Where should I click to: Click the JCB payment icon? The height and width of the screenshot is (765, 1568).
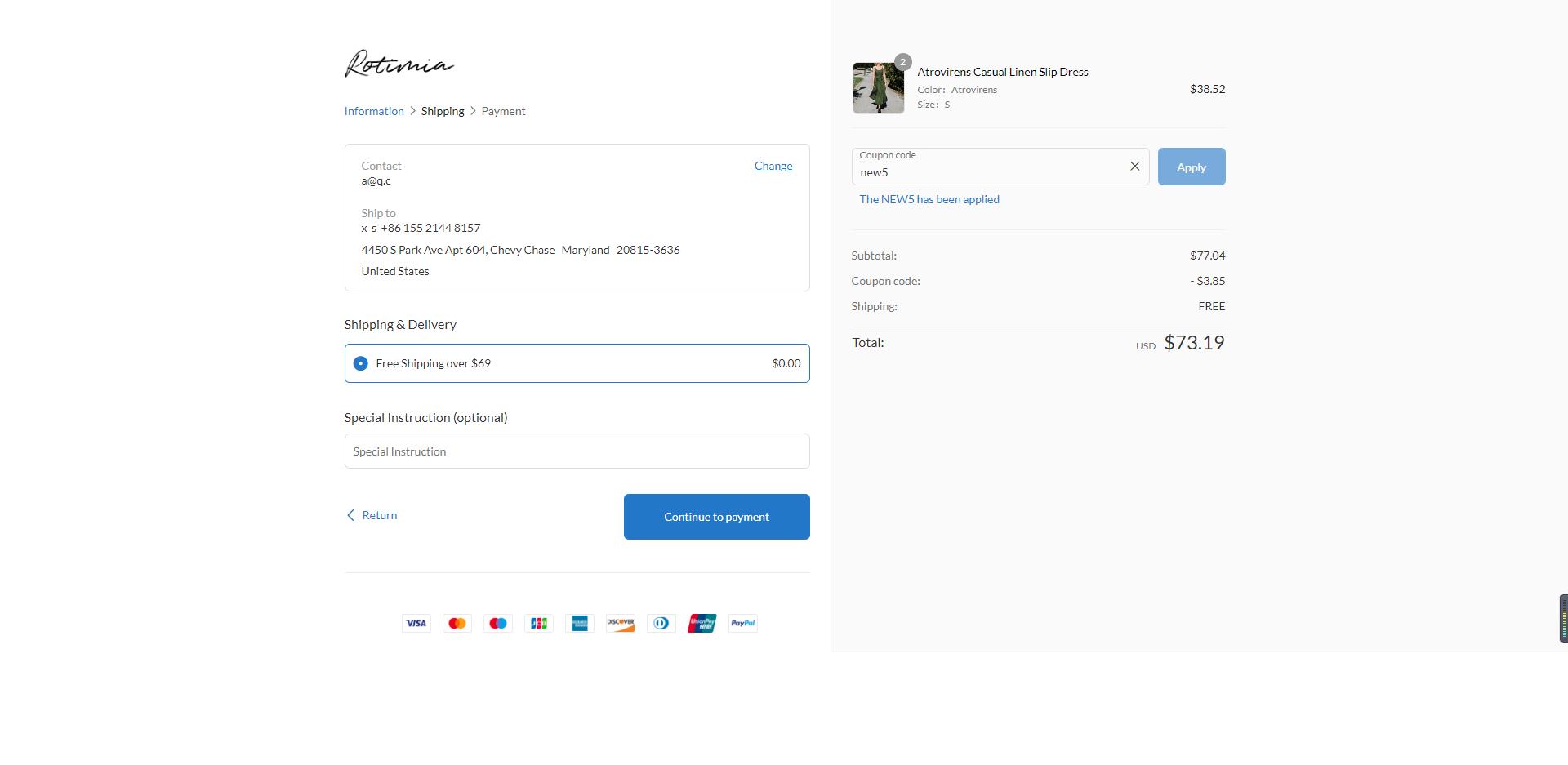point(539,623)
